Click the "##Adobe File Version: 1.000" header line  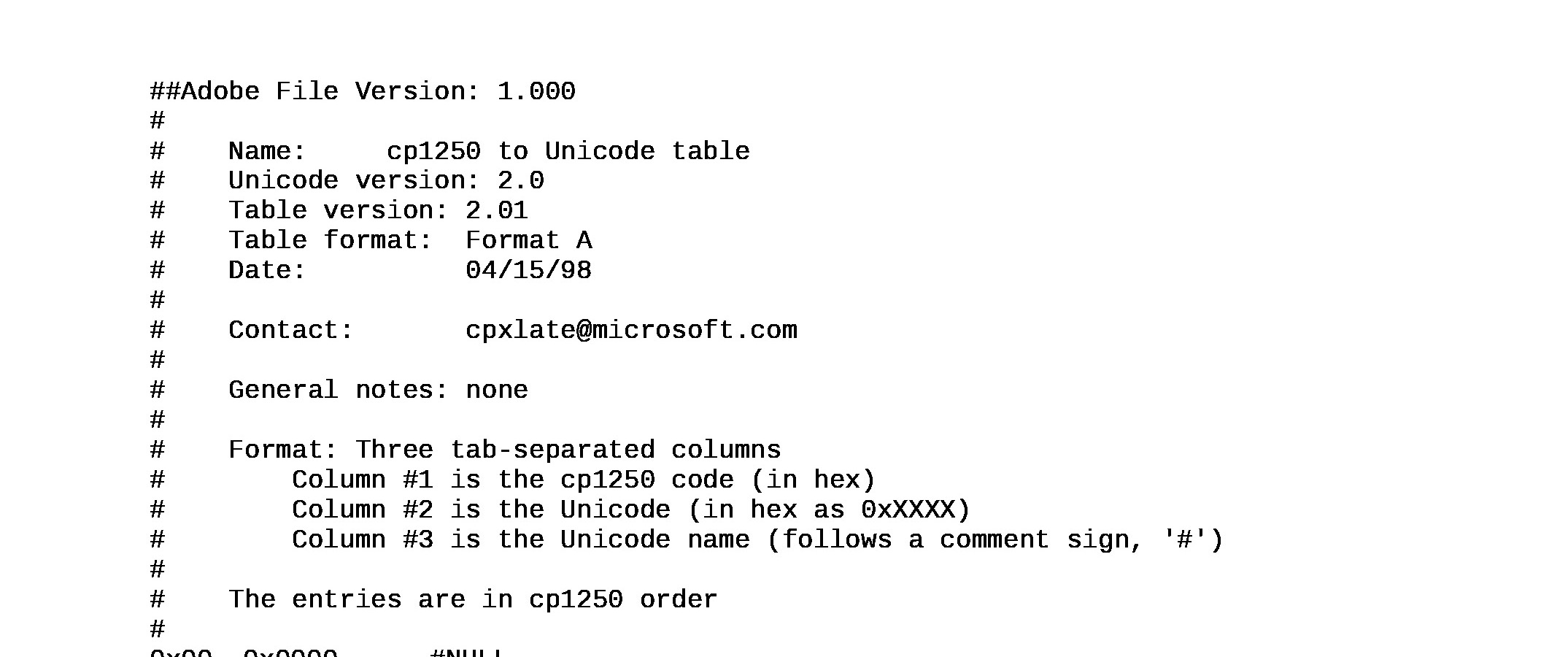pyautogui.click(x=363, y=91)
